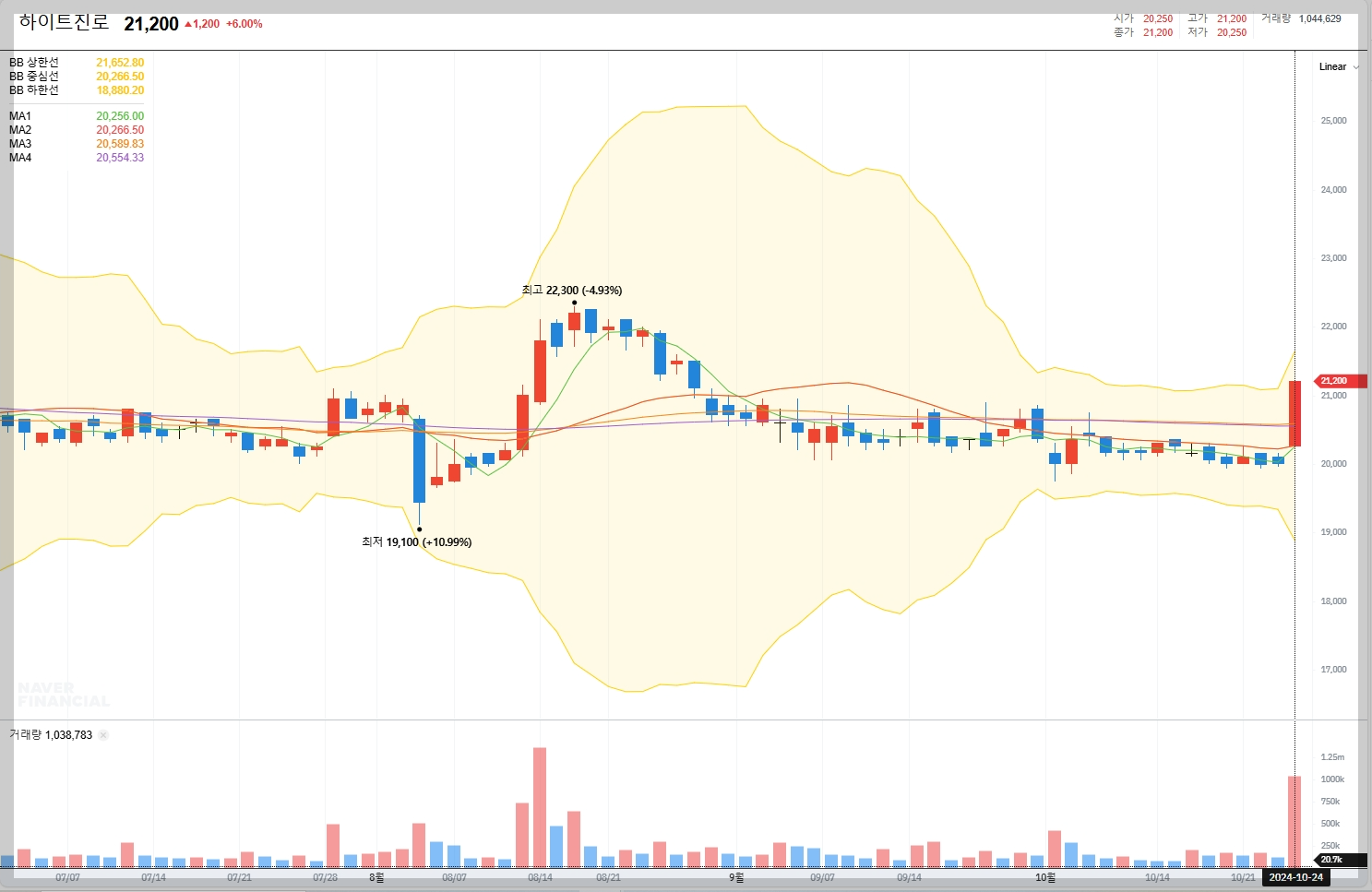Screen dimensions: 1372x892
Task: Click the BB lower value 18,880.20
Action: pyautogui.click(x=120, y=90)
